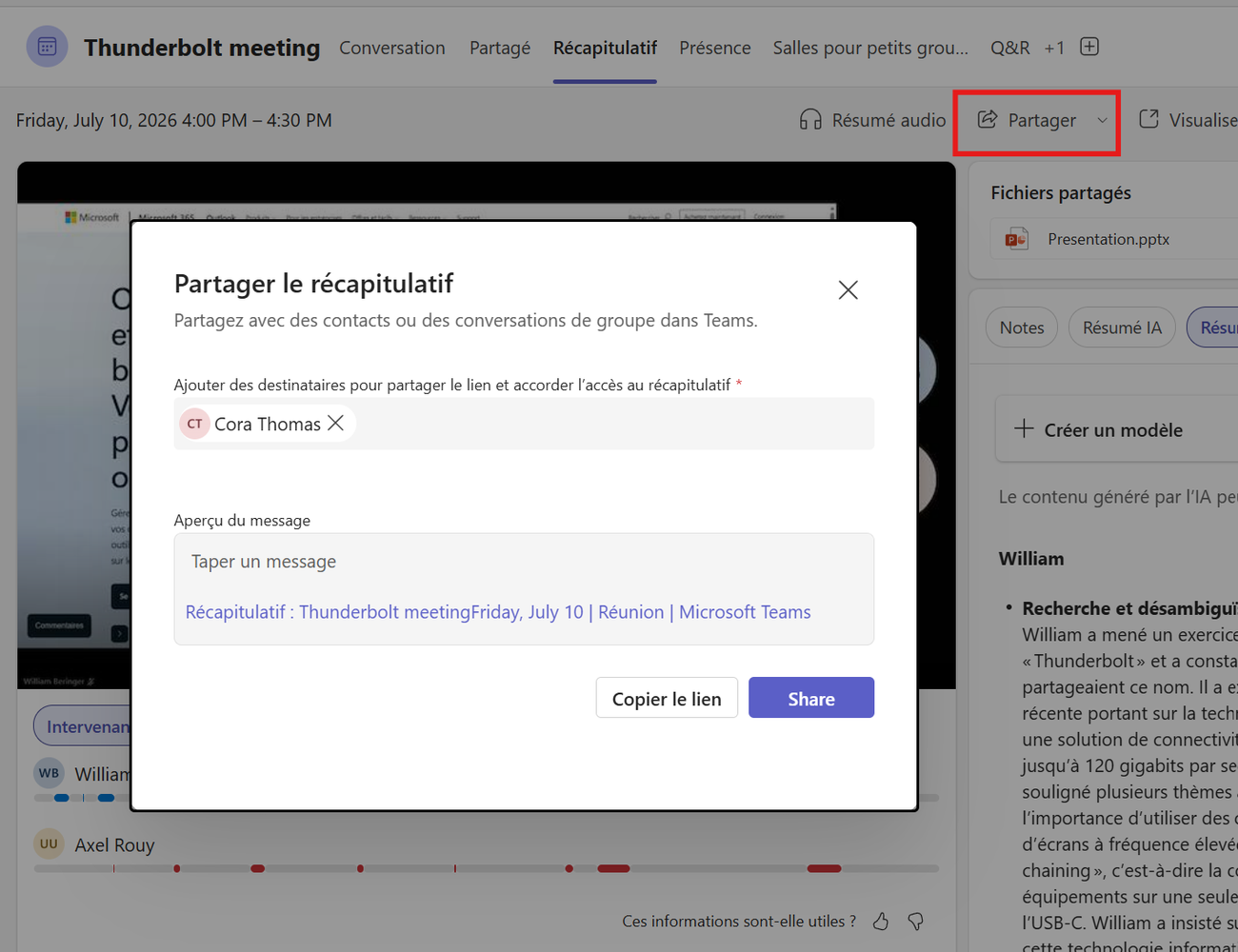Open the Résumé audio headphones option
The height and width of the screenshot is (952, 1238).
[810, 120]
